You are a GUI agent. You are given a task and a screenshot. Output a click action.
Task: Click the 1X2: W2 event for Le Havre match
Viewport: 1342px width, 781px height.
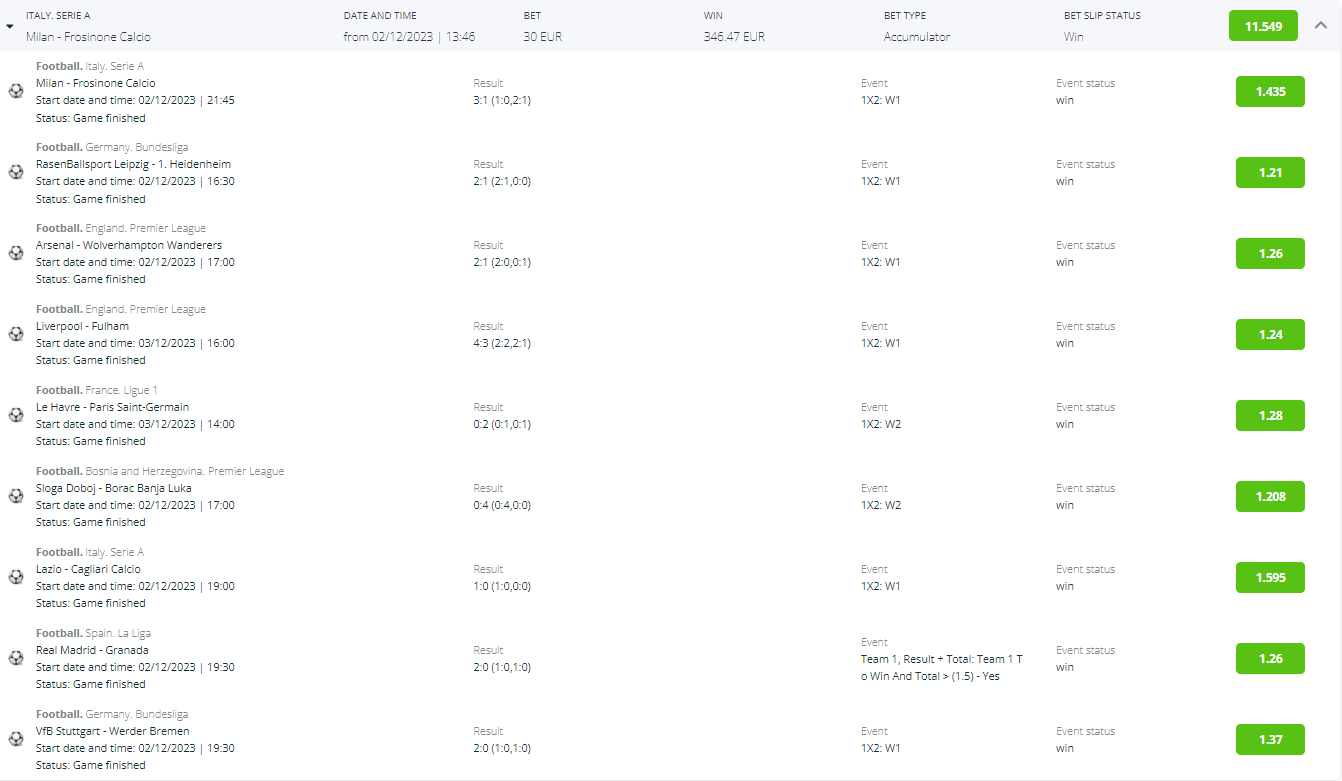pos(881,424)
